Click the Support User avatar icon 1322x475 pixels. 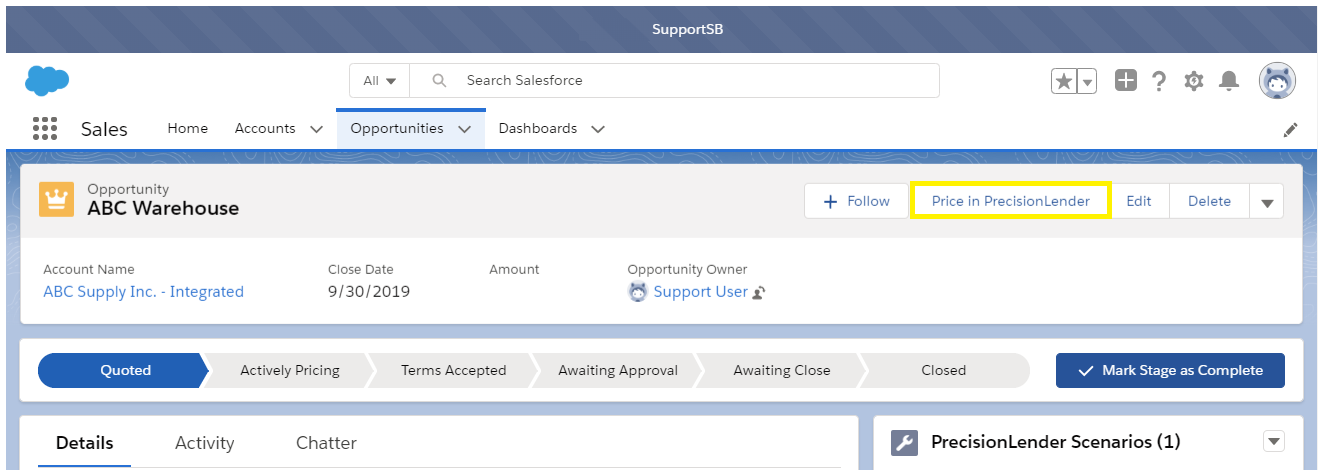pos(638,292)
